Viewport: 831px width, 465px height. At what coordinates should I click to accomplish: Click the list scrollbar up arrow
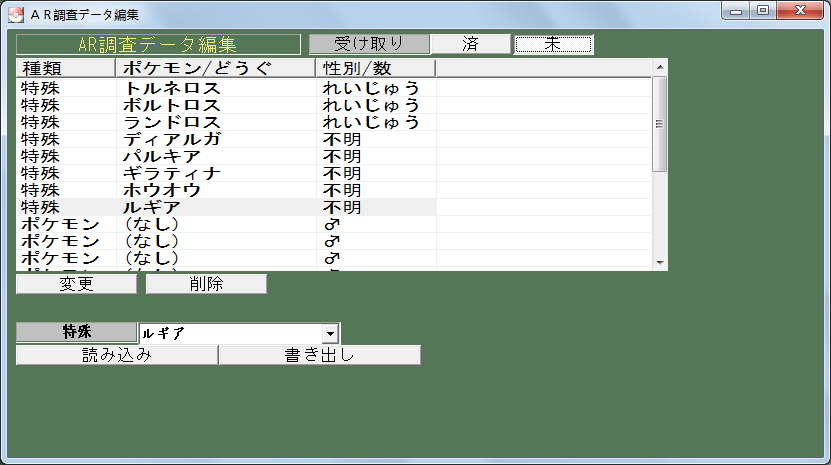tap(660, 67)
